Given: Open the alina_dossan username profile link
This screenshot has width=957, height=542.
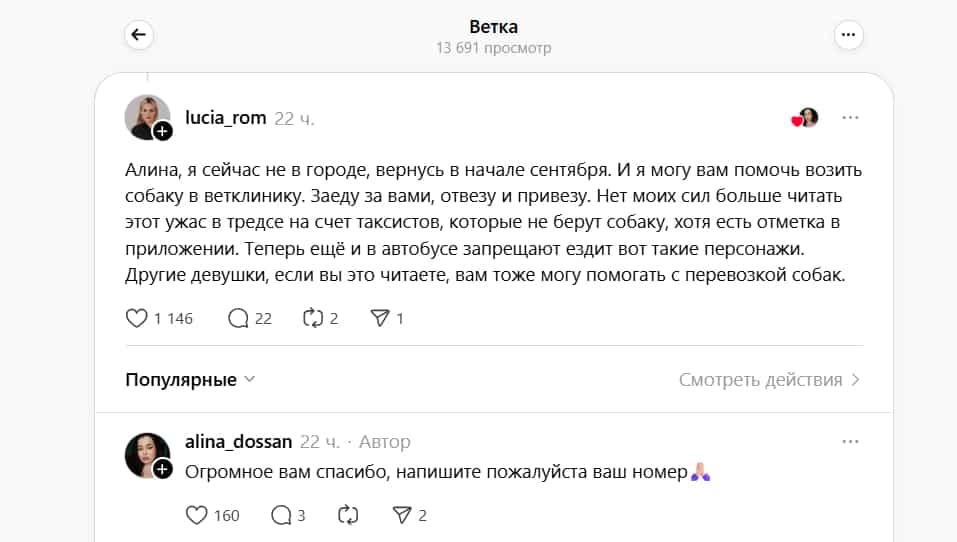Looking at the screenshot, I should (239, 441).
